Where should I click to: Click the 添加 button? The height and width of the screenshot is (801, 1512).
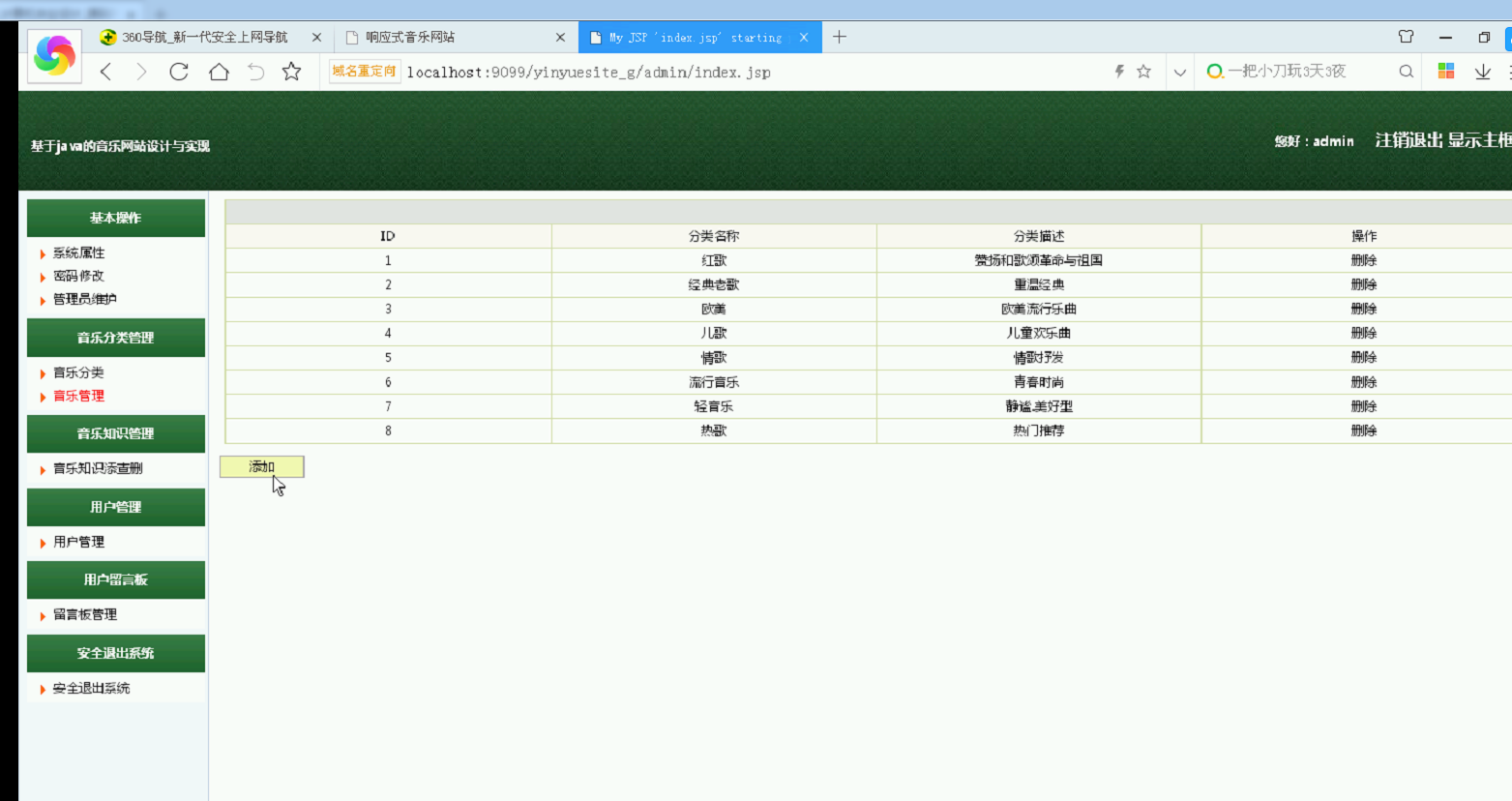coord(262,466)
